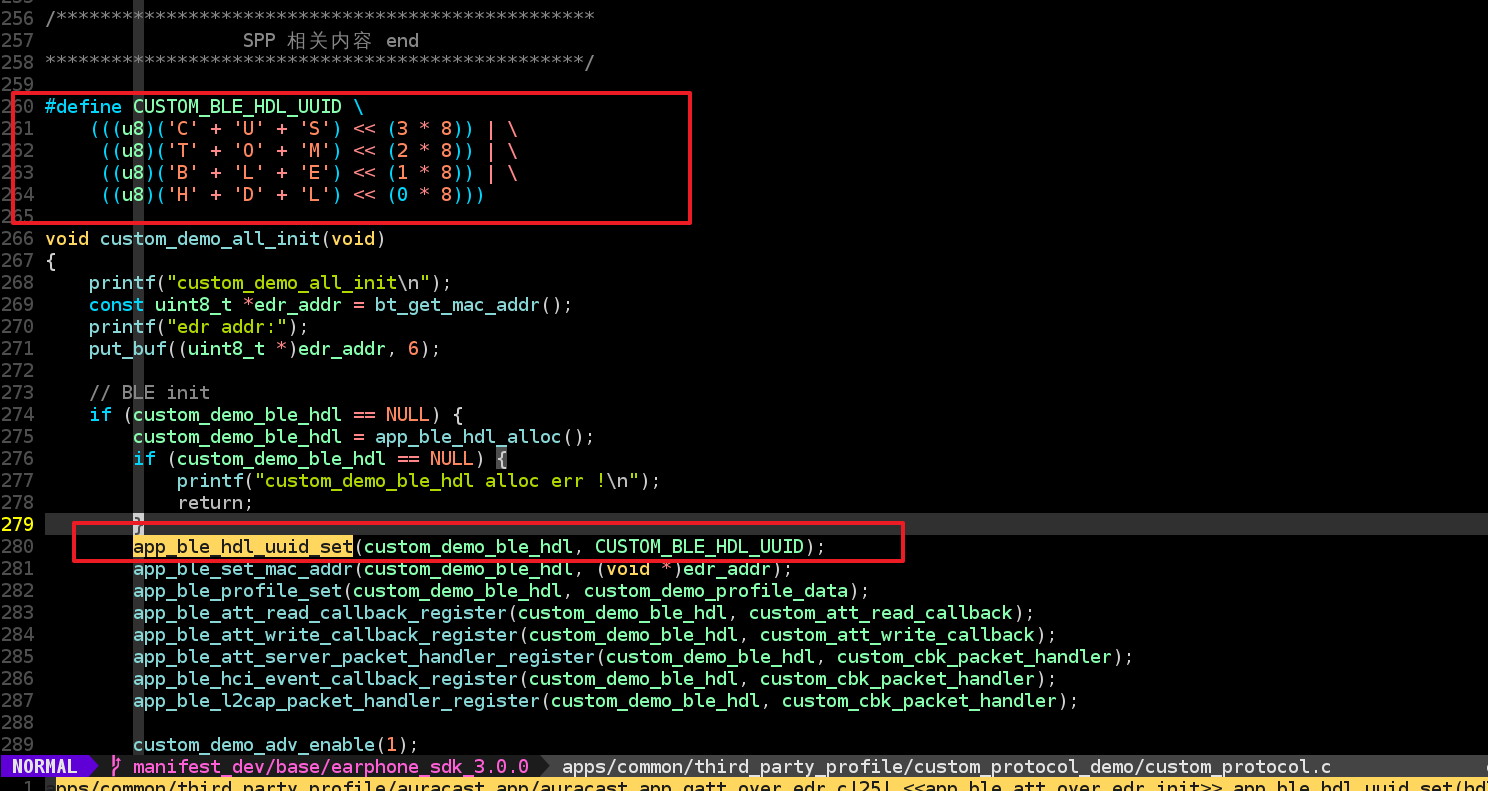Click line number 266 in gutter

pyautogui.click(x=18, y=239)
